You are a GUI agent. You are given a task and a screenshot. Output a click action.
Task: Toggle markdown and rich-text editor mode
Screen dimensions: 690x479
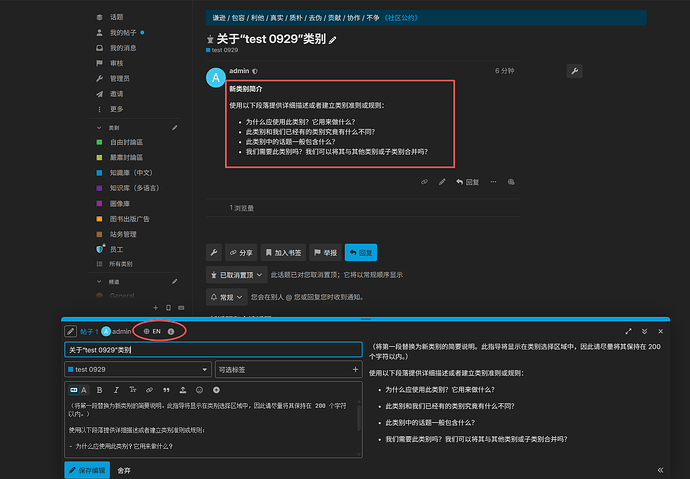click(78, 390)
